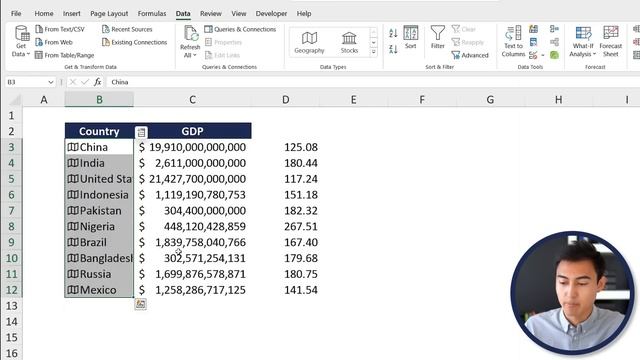Select the Pakistan cell
The height and width of the screenshot is (360, 640).
(99, 211)
